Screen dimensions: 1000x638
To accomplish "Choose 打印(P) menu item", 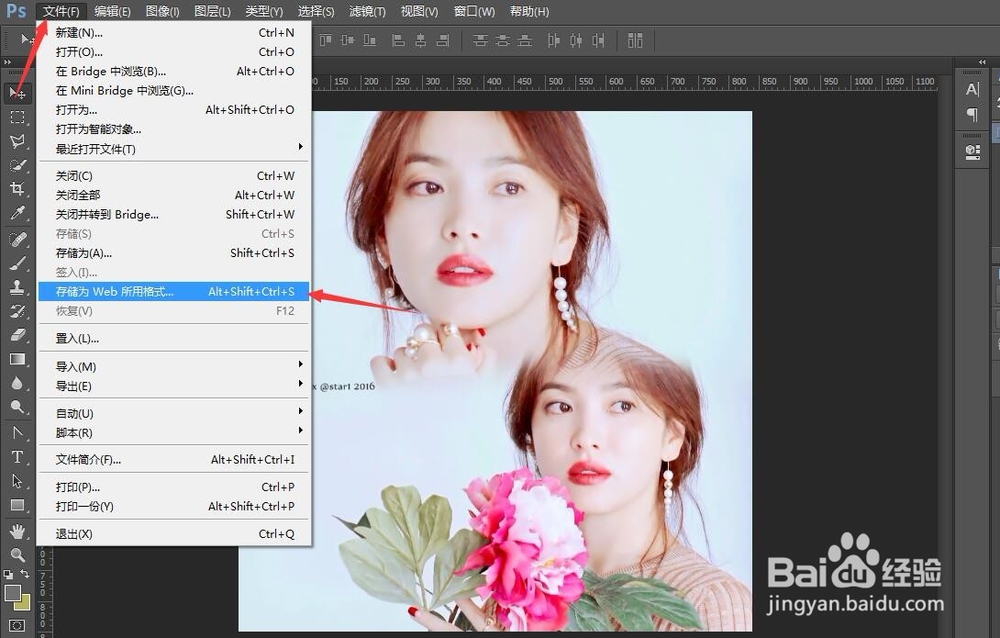I will point(174,487).
